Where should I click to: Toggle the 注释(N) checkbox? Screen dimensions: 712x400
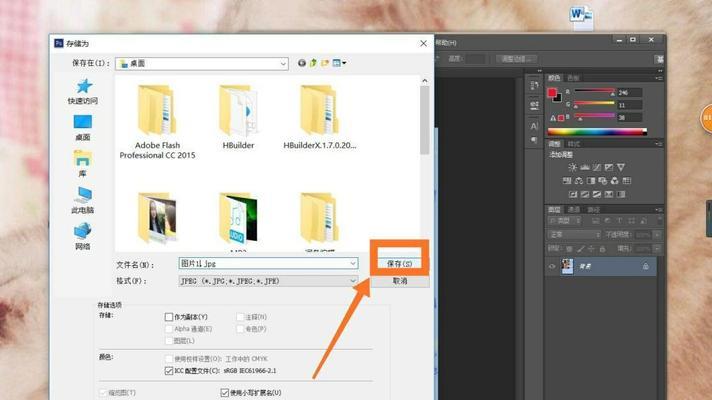coord(241,317)
